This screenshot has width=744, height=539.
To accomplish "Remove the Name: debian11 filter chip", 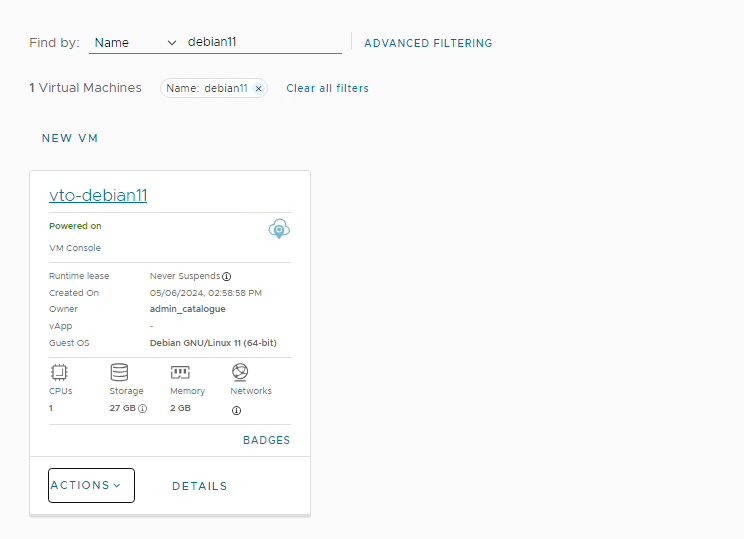I will (259, 89).
